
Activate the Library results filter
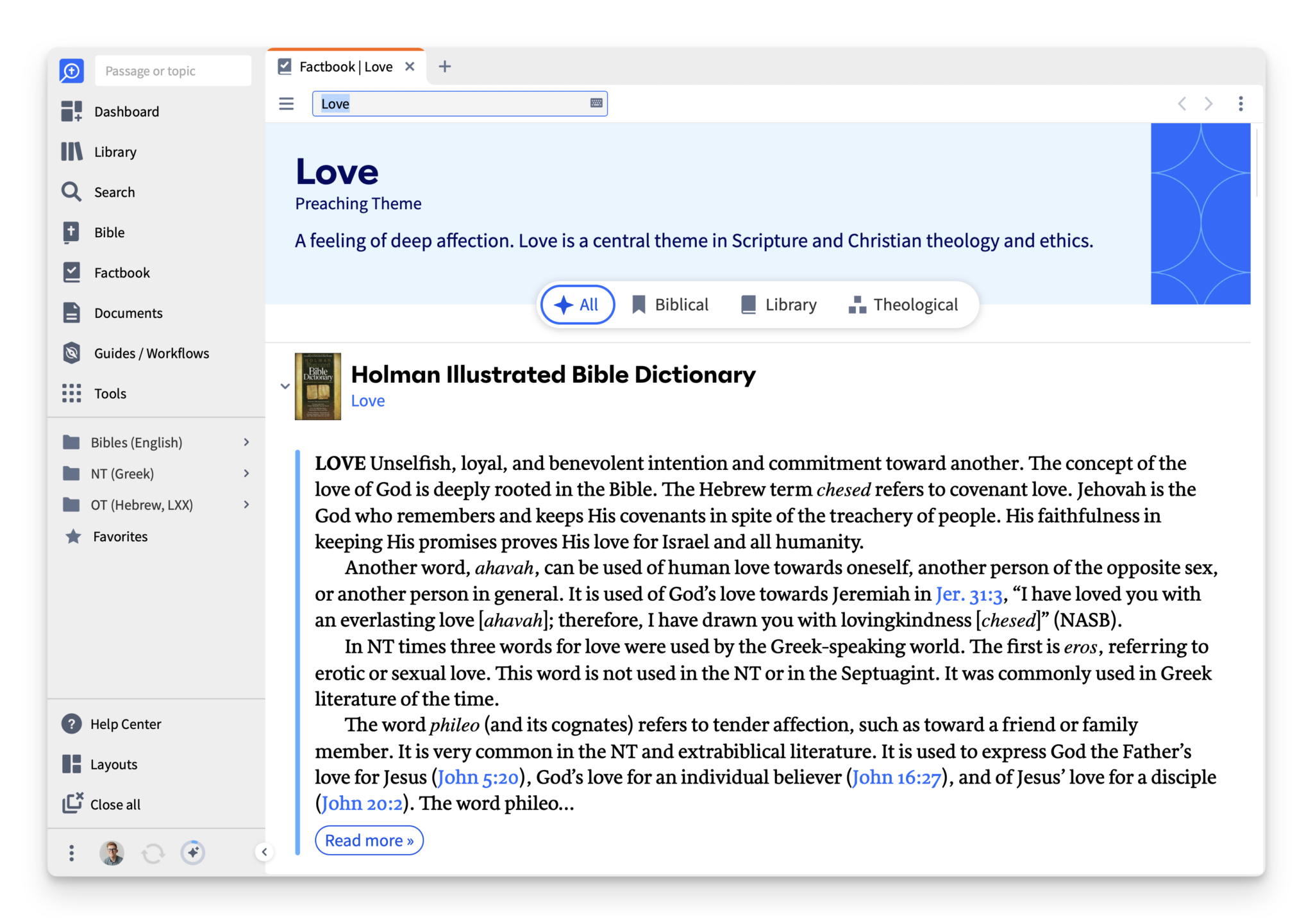pos(779,305)
